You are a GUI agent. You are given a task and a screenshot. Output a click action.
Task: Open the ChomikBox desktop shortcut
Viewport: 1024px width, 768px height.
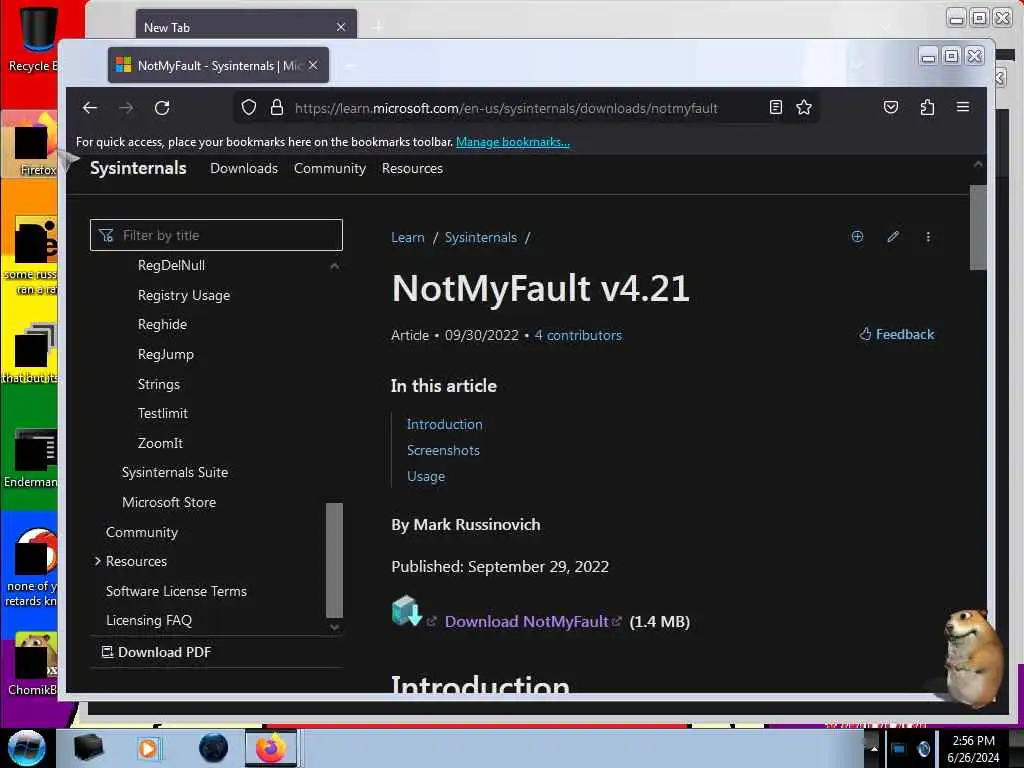[33, 663]
